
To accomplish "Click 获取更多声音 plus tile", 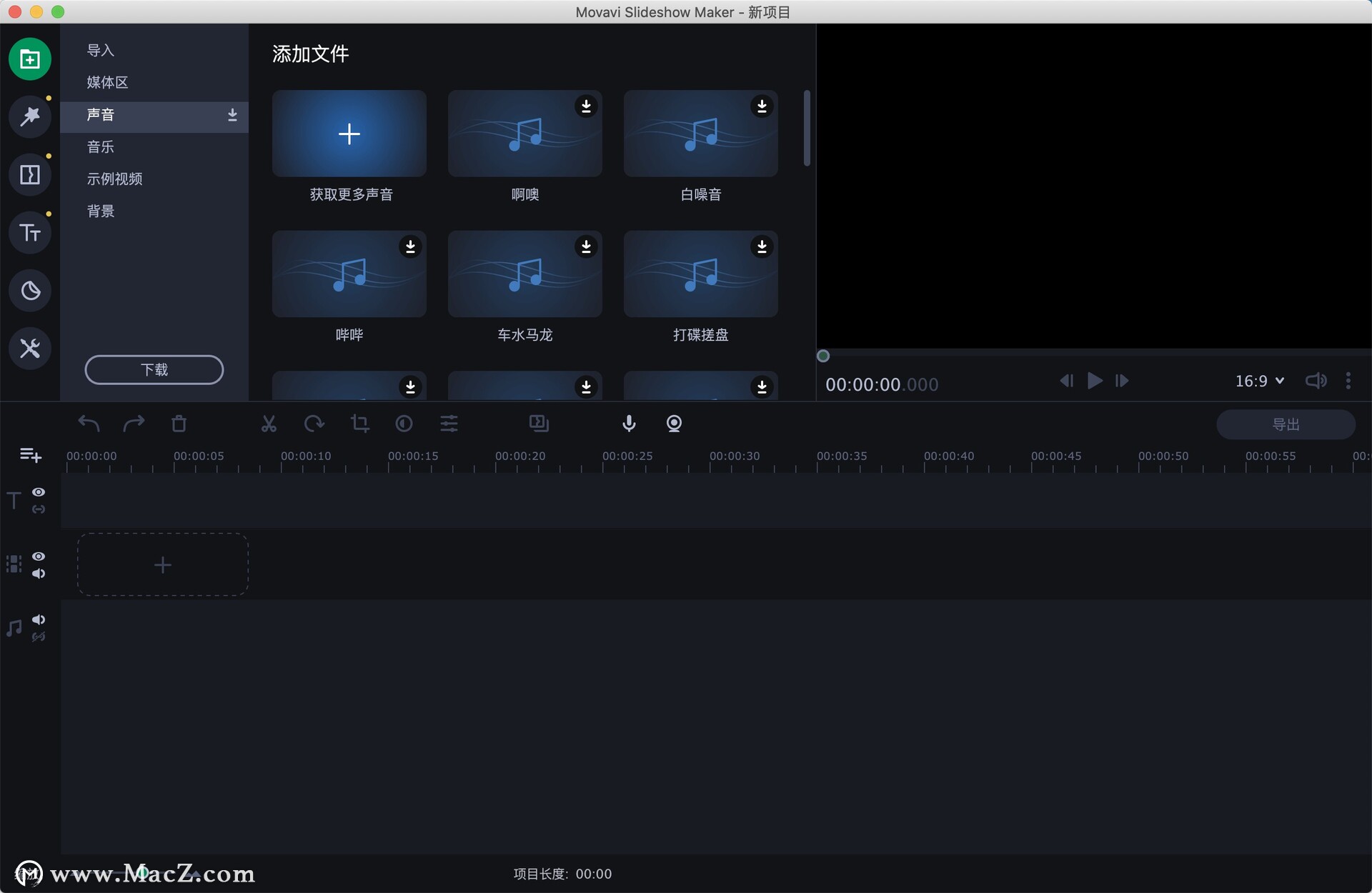I will (x=349, y=134).
